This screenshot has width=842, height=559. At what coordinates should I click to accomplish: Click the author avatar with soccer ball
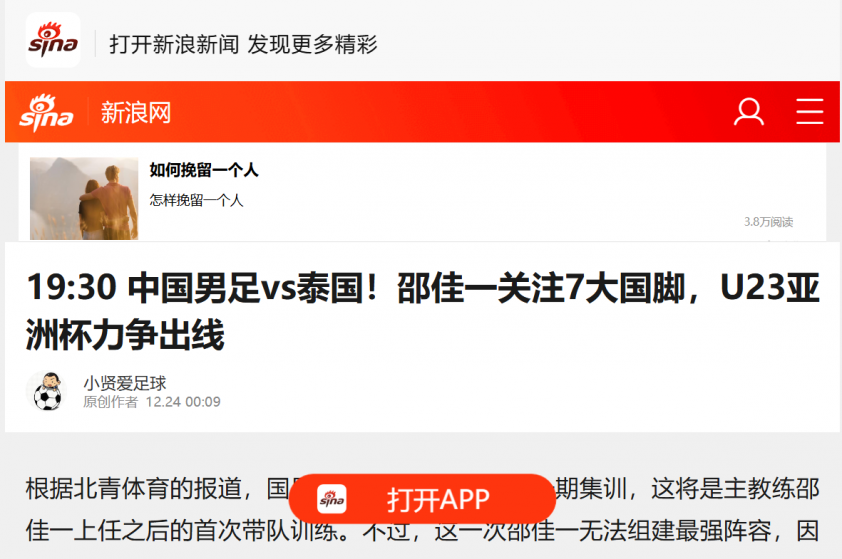[x=46, y=391]
